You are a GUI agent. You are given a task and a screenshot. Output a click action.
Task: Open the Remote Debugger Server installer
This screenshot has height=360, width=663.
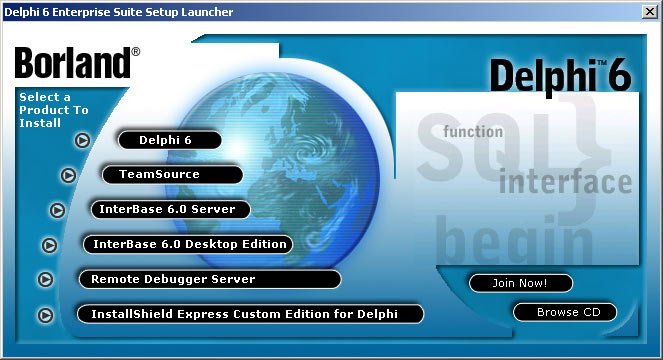coord(210,279)
